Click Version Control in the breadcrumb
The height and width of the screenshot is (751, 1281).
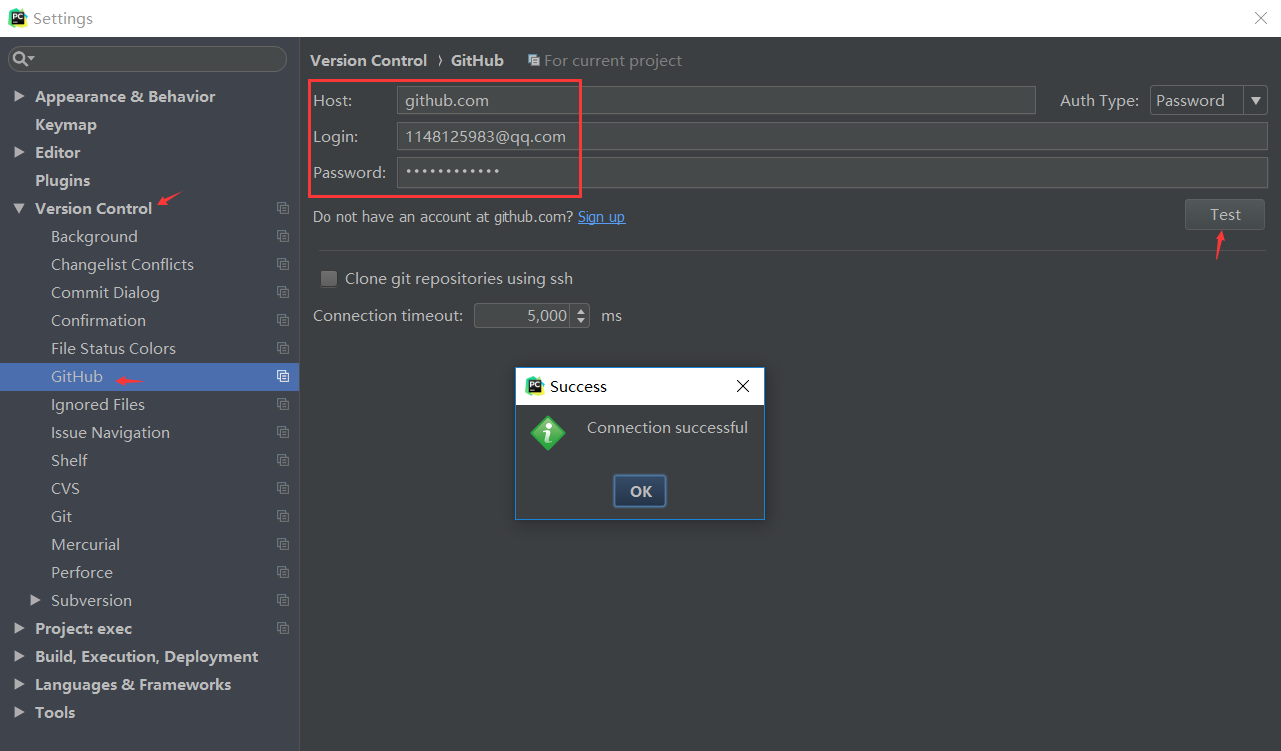368,61
